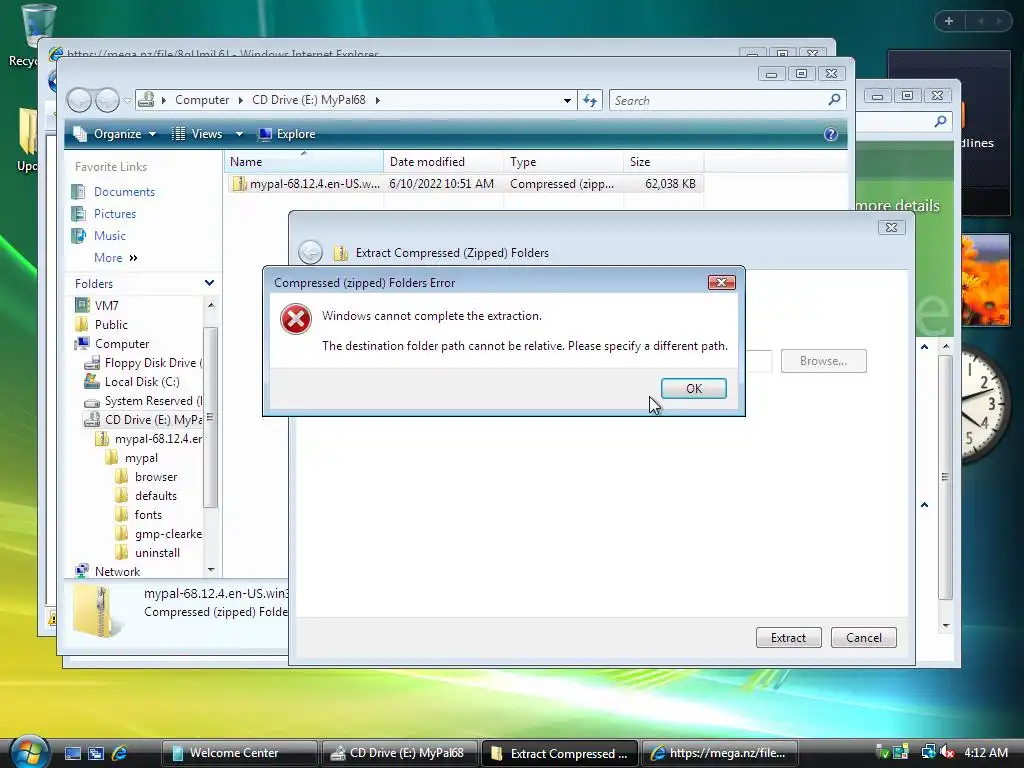Image resolution: width=1024 pixels, height=768 pixels.
Task: Collapse the Folders pane chevron
Action: (x=209, y=283)
